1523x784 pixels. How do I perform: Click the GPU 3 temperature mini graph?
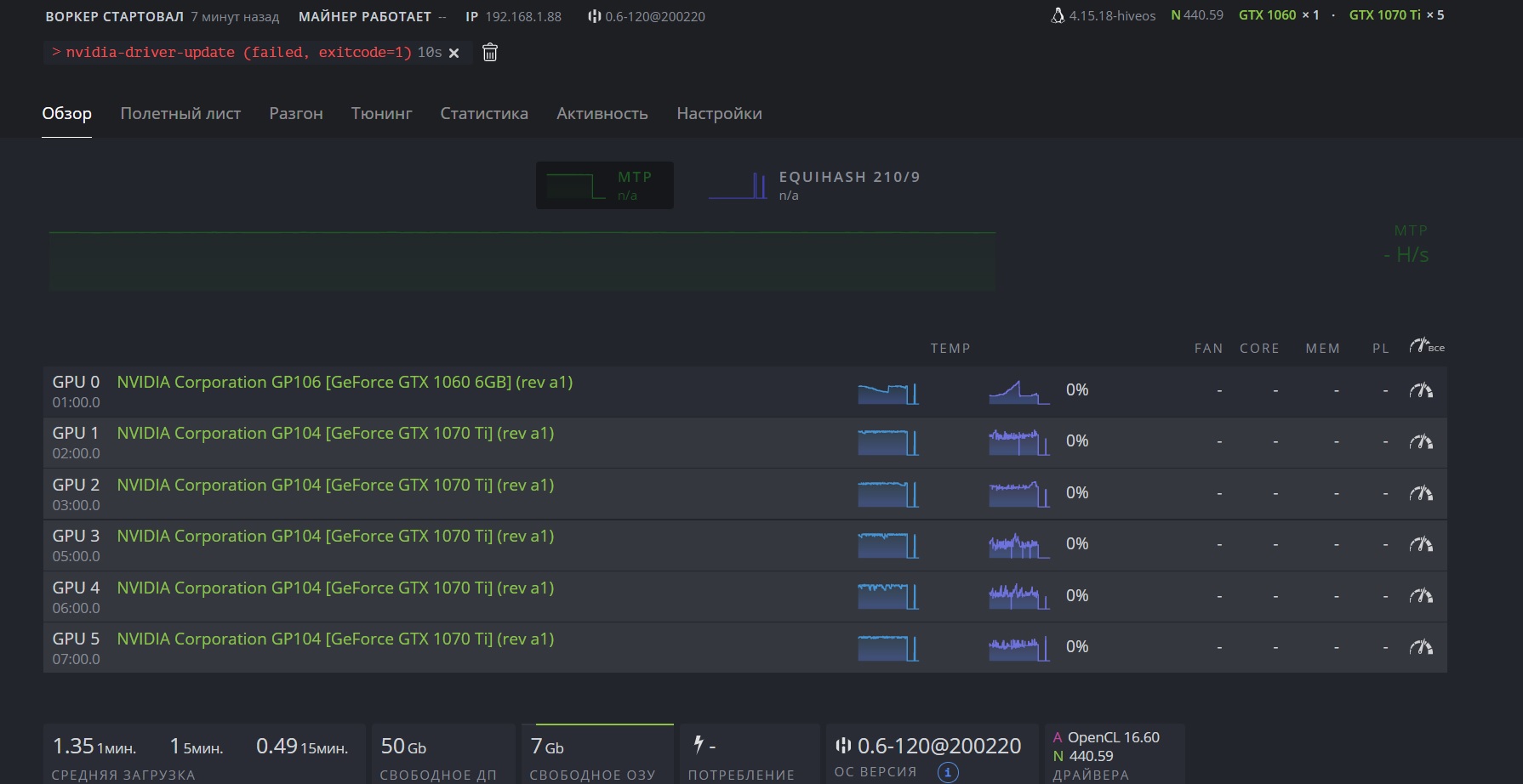(x=887, y=545)
